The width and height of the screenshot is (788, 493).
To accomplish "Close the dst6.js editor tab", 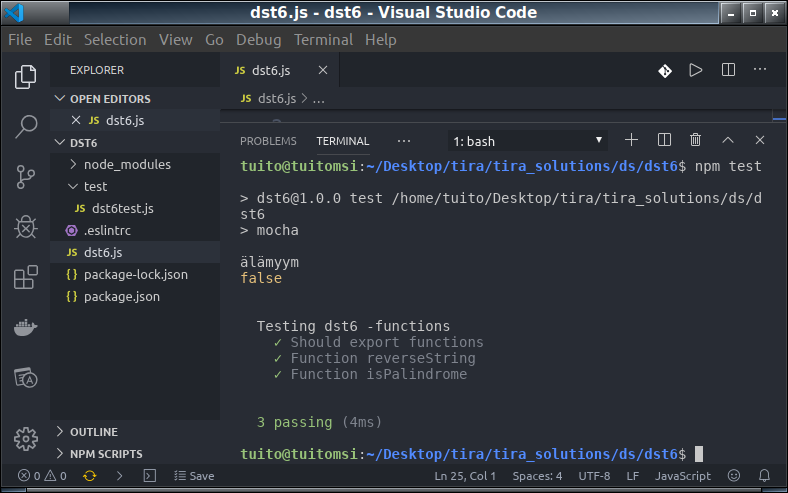I will pyautogui.click(x=323, y=70).
